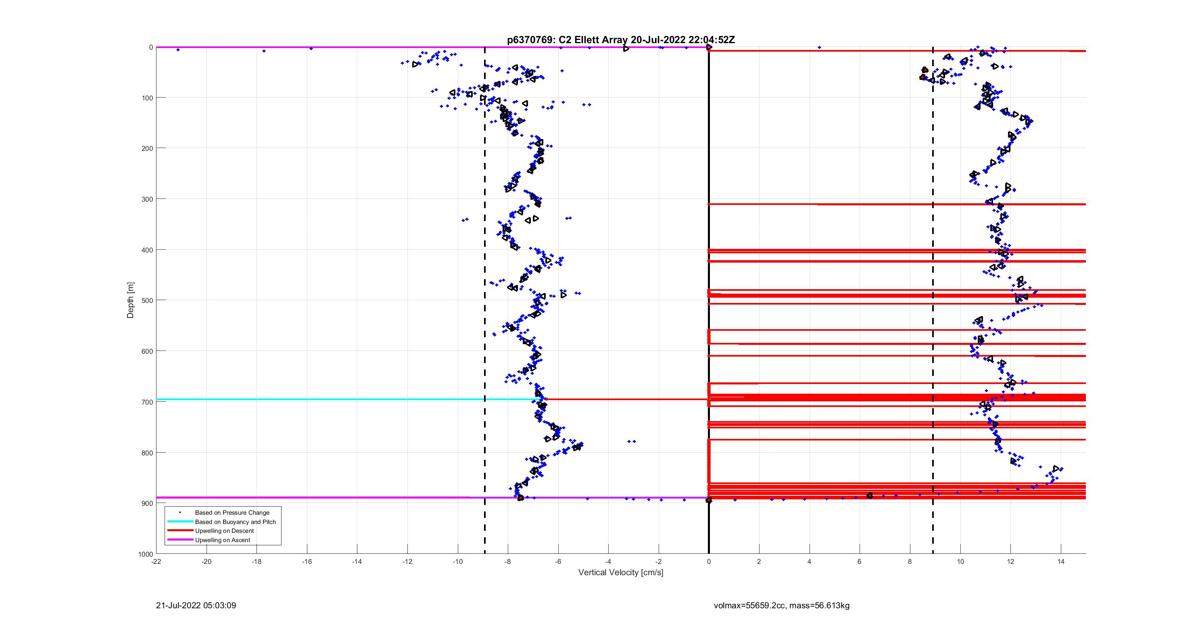Select 'volmax=55659.2cc, mass=56.613kg' footer text
Image resolution: width=1200 pixels, height=622 pixels.
click(x=781, y=605)
